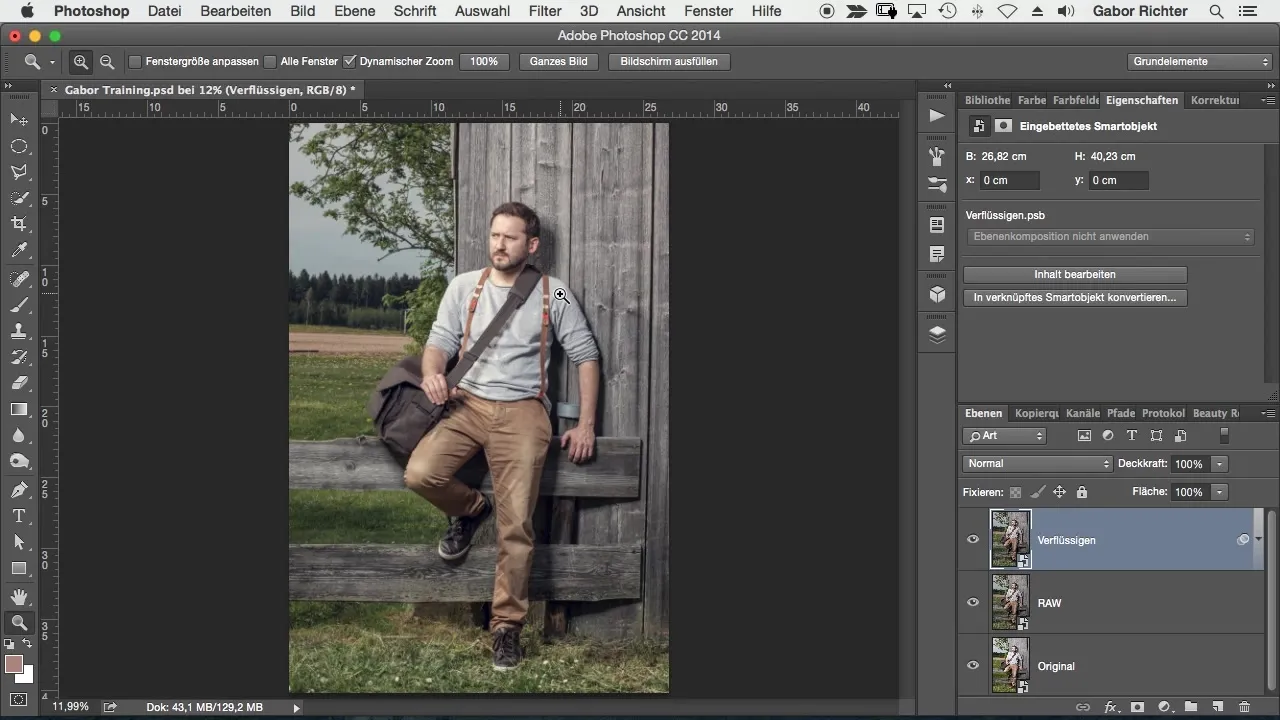Expand the Deckkraft opacity dropdown arrow
This screenshot has height=720, width=1280.
click(1219, 464)
